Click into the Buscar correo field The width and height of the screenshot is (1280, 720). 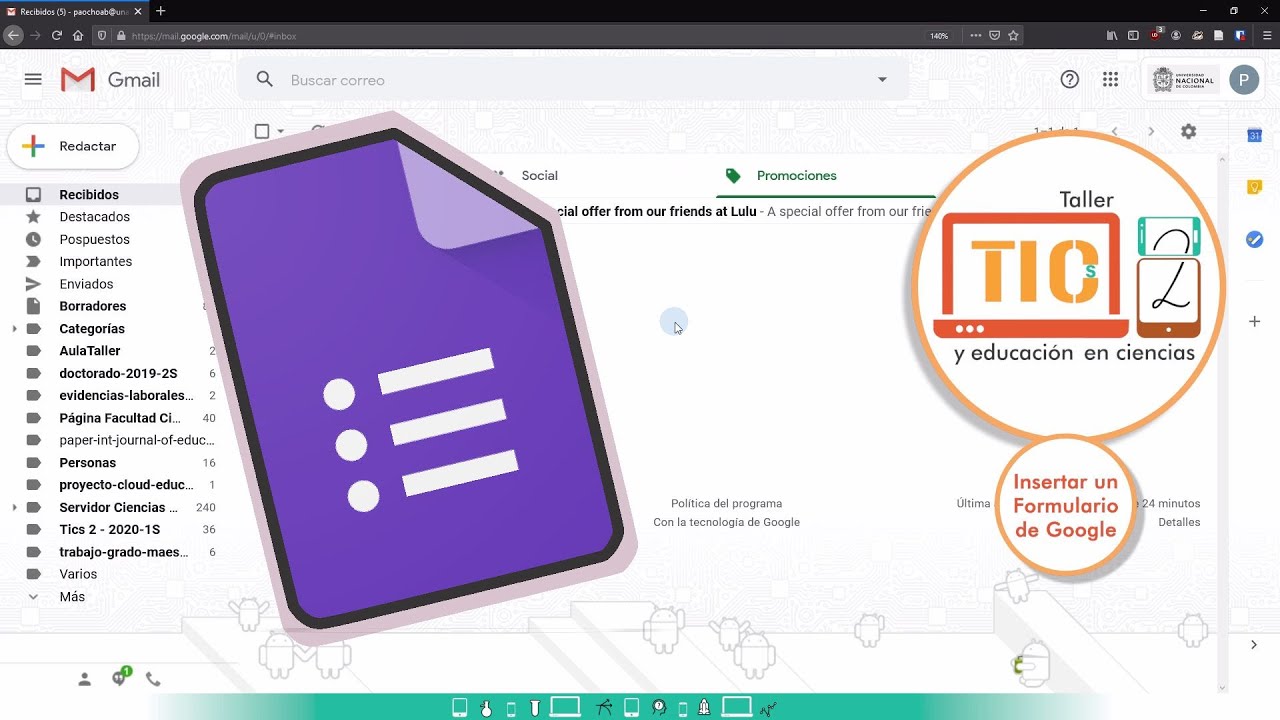click(x=575, y=80)
